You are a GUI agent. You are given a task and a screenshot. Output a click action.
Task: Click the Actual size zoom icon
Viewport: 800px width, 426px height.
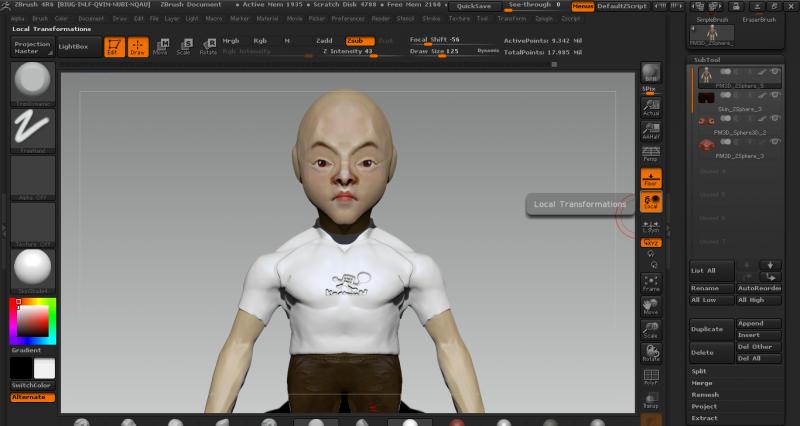click(x=651, y=108)
